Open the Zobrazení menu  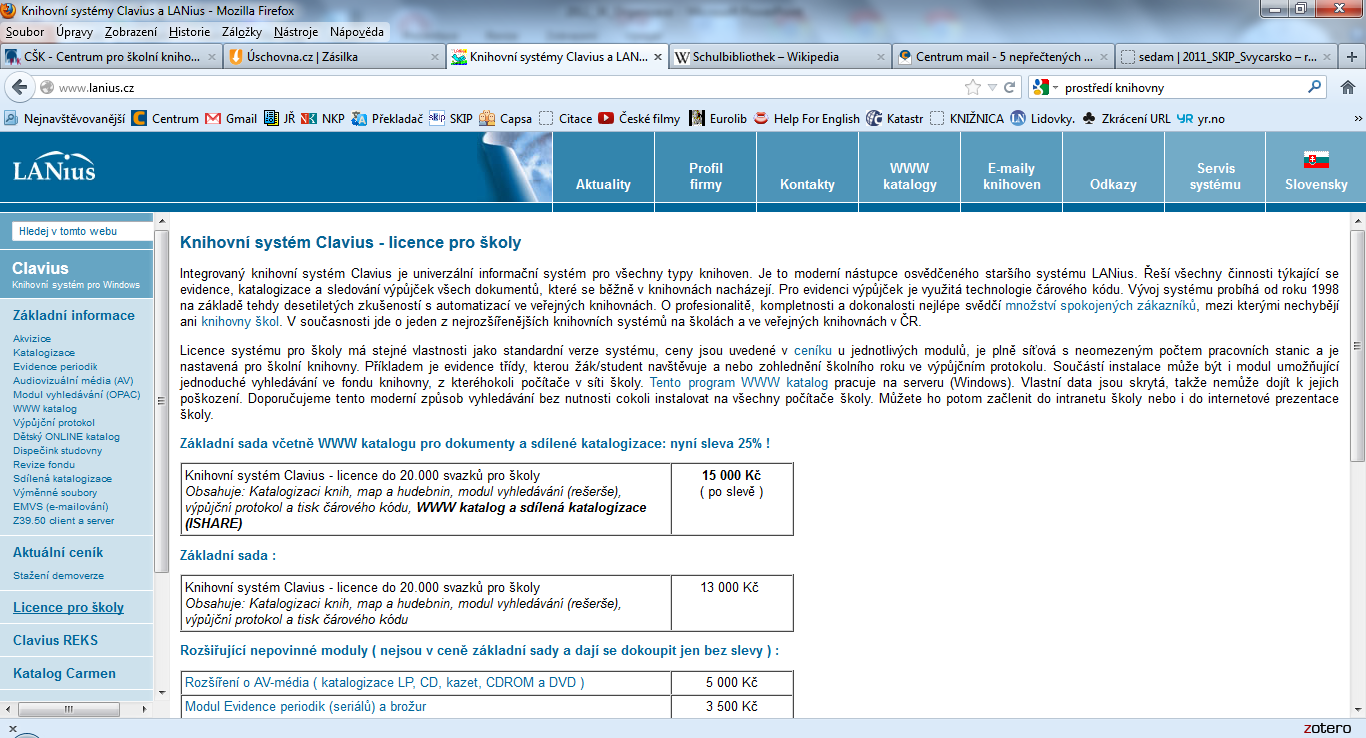tap(131, 32)
